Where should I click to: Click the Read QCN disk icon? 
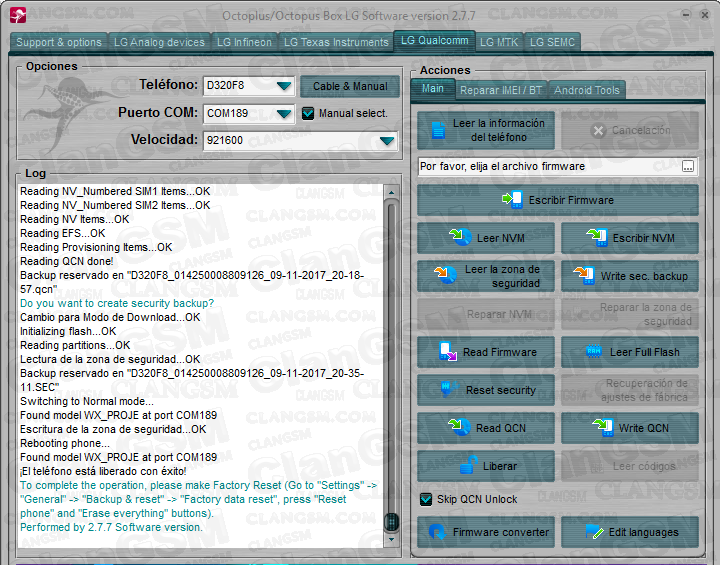(459, 427)
